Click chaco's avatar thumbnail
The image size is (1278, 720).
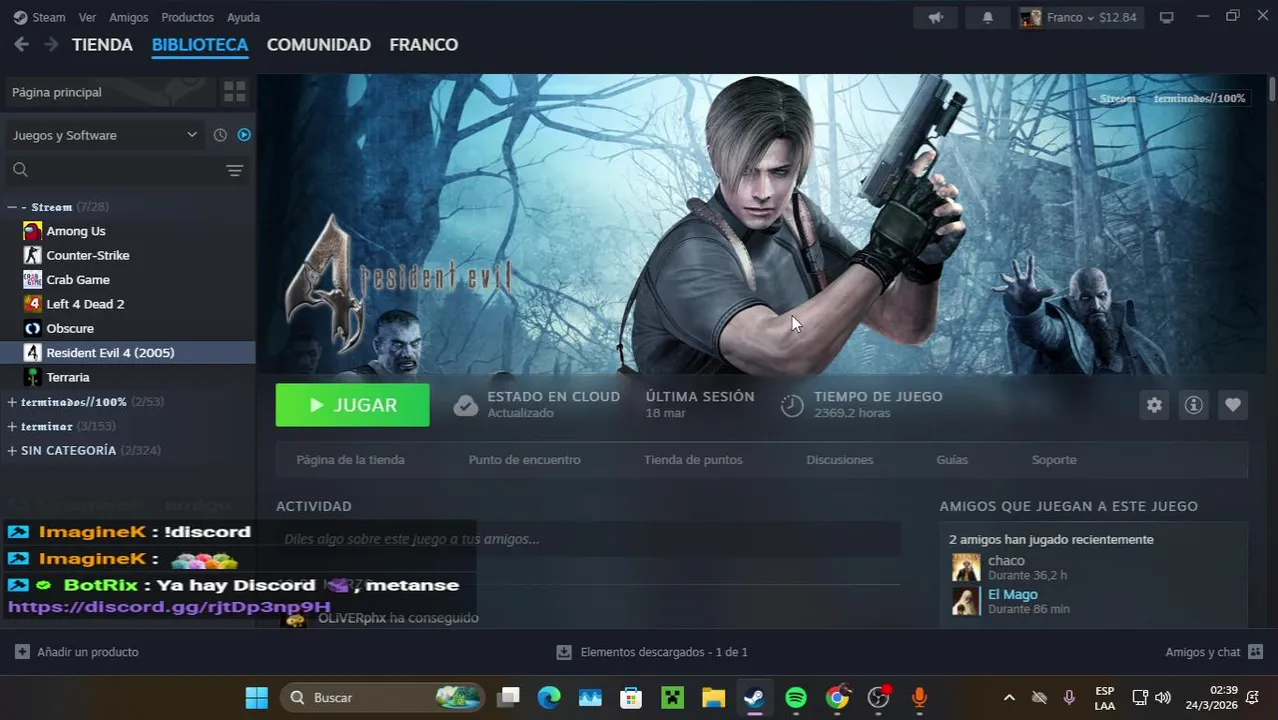(966, 567)
